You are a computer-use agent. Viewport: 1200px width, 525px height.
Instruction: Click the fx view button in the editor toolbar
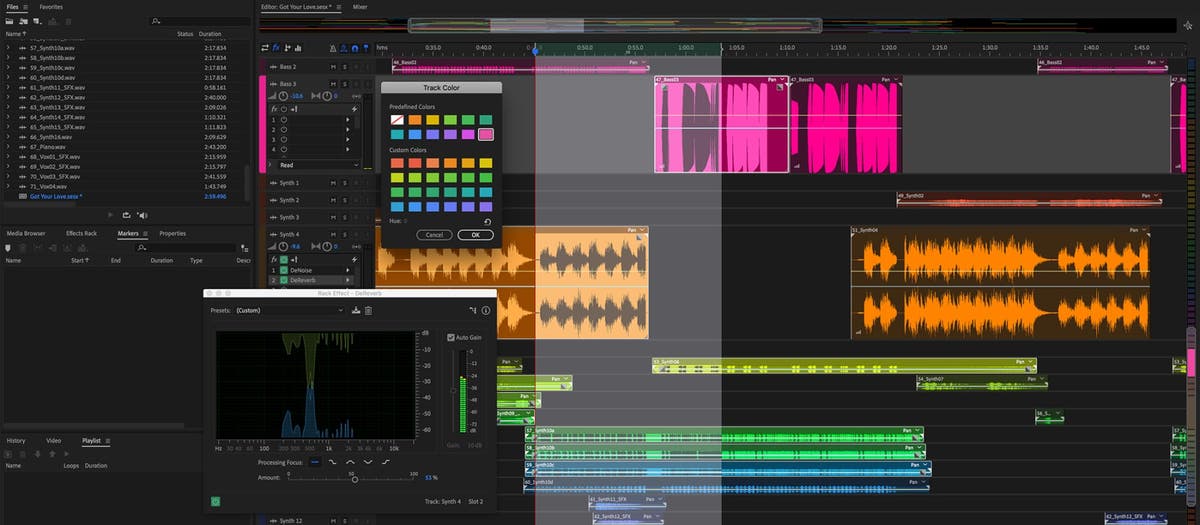[x=276, y=47]
